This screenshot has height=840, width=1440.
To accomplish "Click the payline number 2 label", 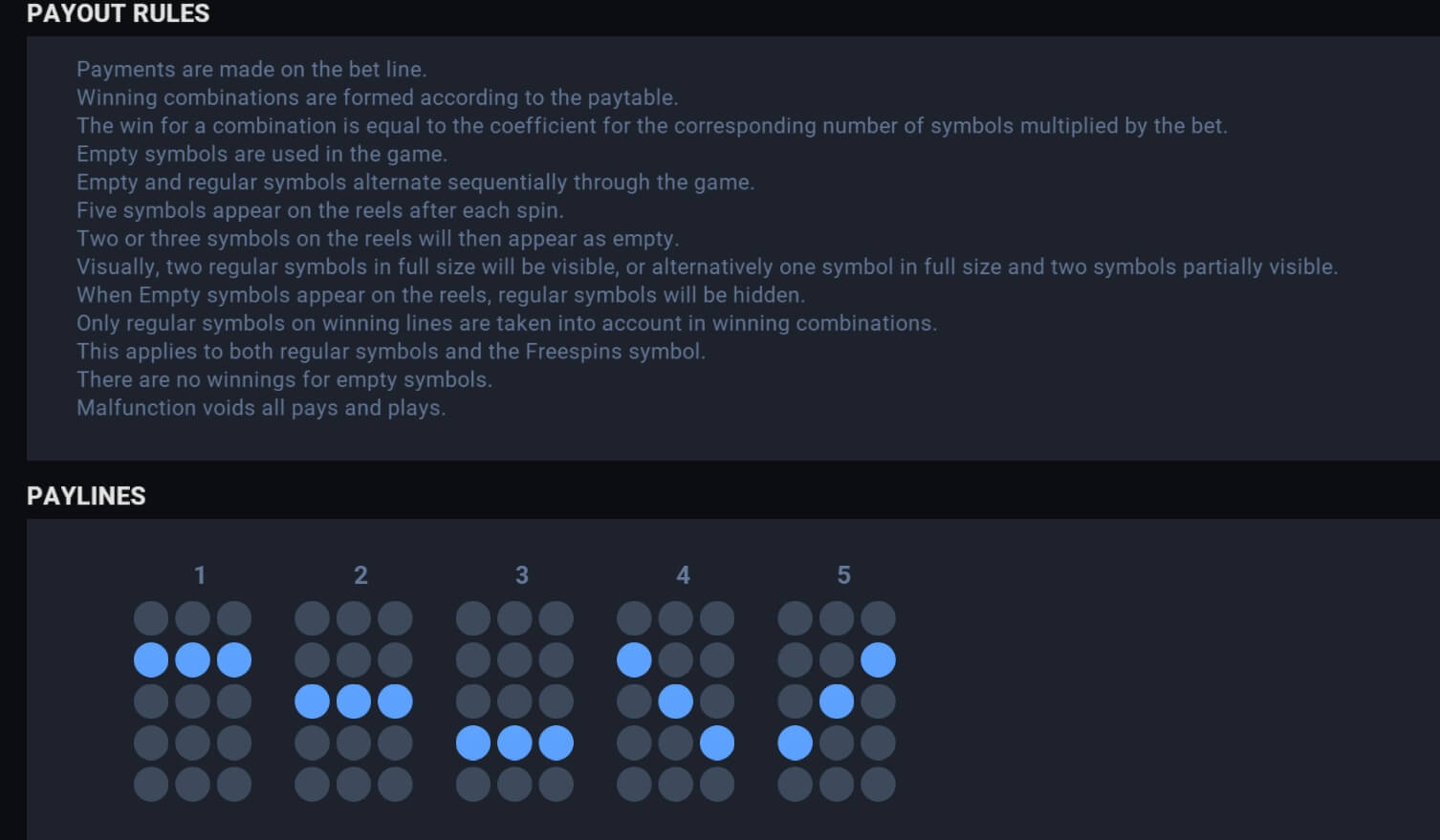I will click(x=360, y=575).
